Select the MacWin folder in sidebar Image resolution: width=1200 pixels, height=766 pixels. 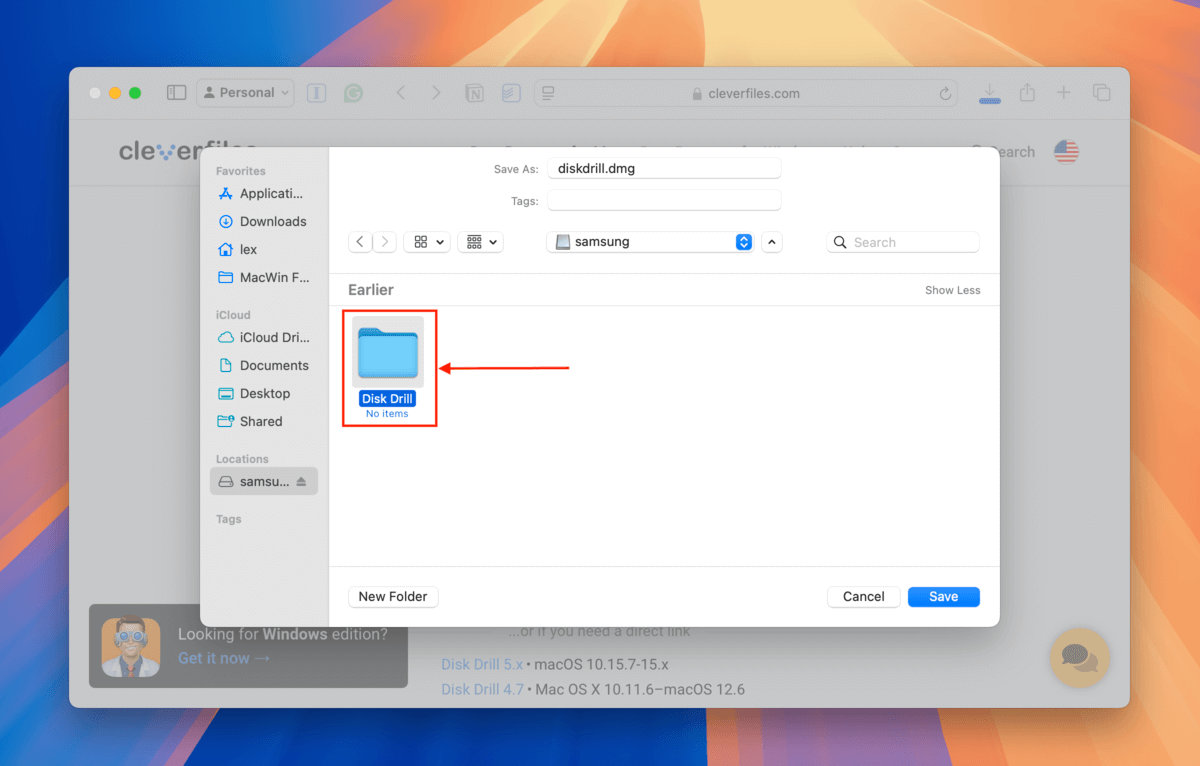click(264, 277)
